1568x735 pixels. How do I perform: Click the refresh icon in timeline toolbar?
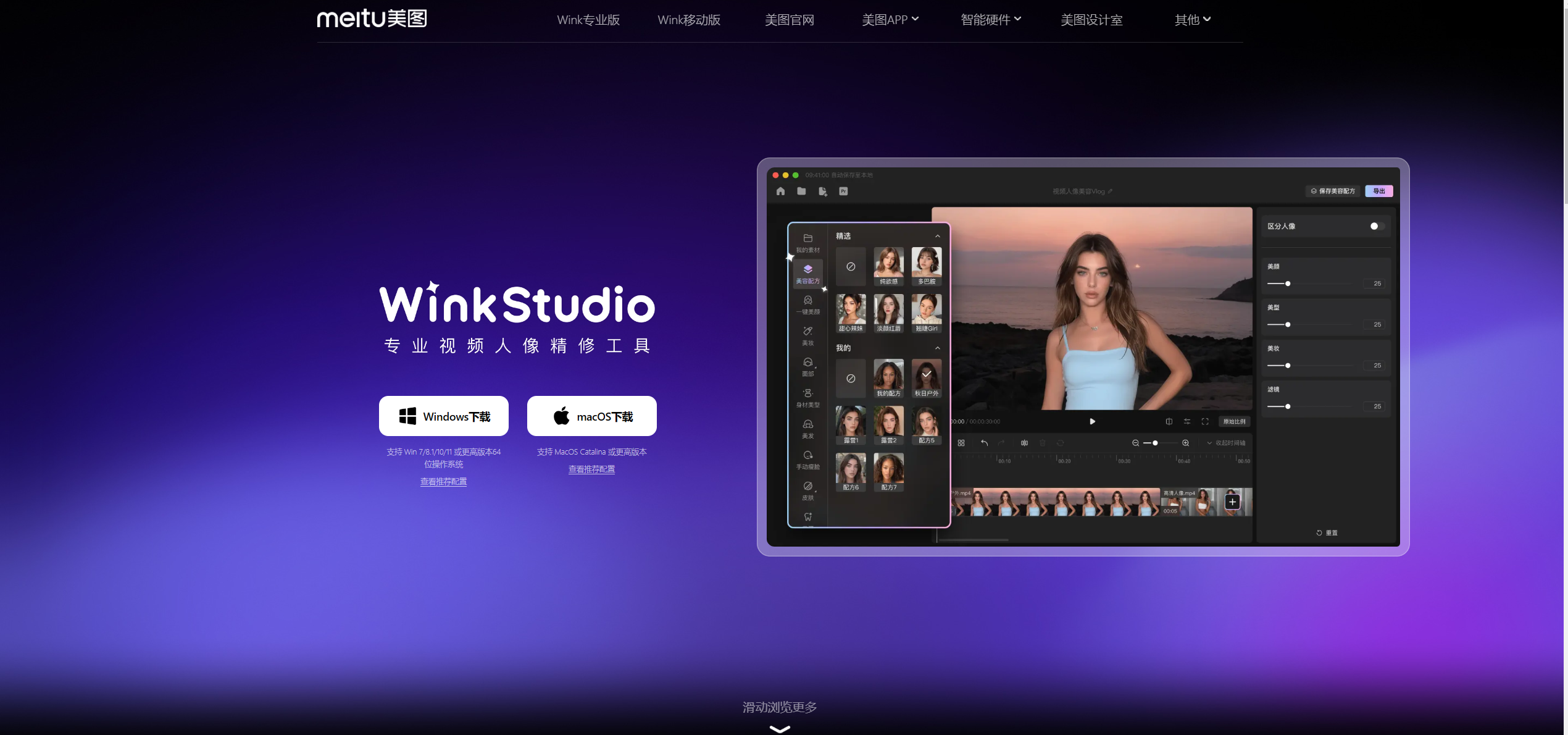click(x=1061, y=443)
